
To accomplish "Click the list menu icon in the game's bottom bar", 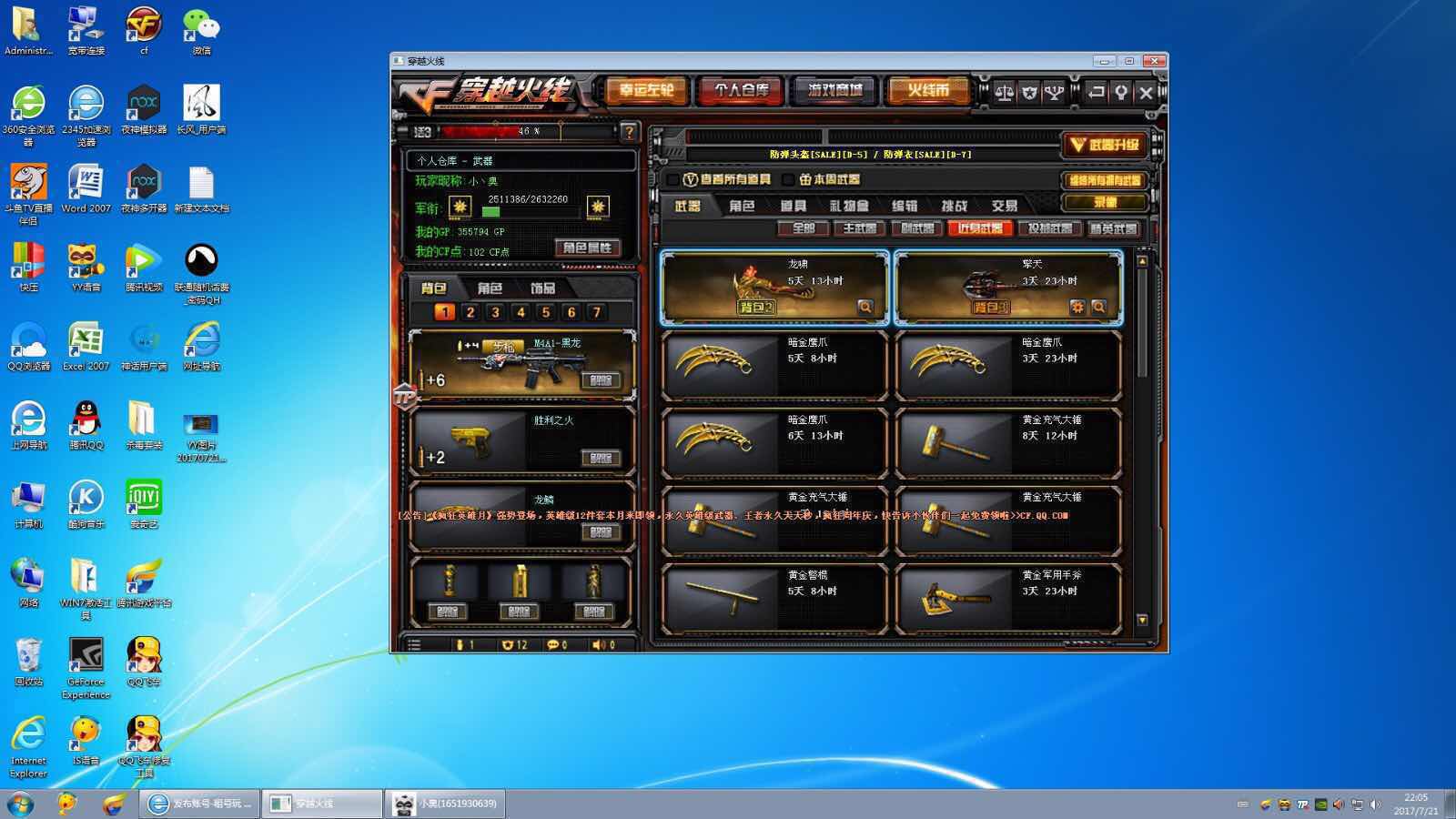I will (414, 644).
